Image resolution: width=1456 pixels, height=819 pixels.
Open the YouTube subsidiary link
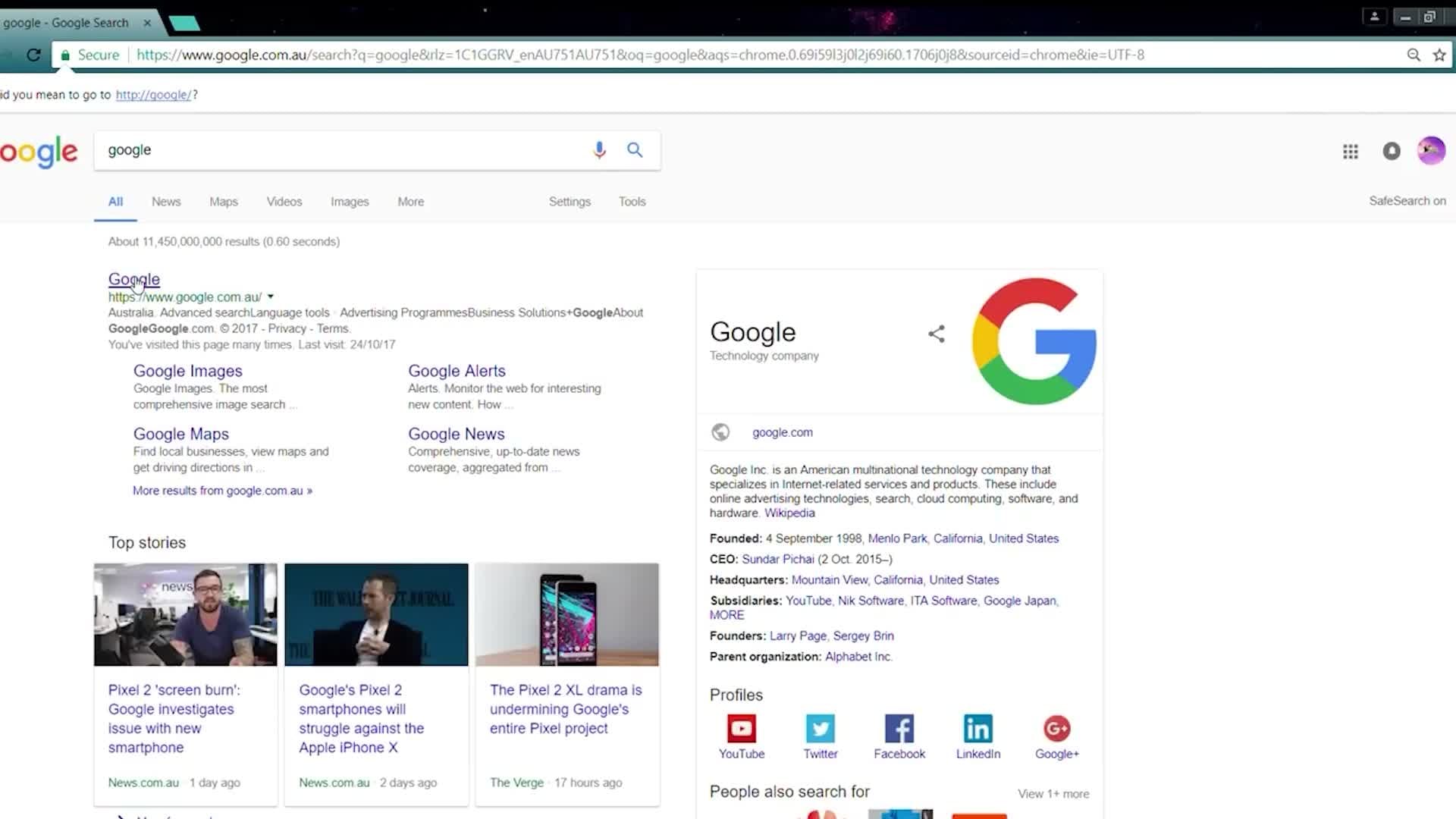[808, 601]
